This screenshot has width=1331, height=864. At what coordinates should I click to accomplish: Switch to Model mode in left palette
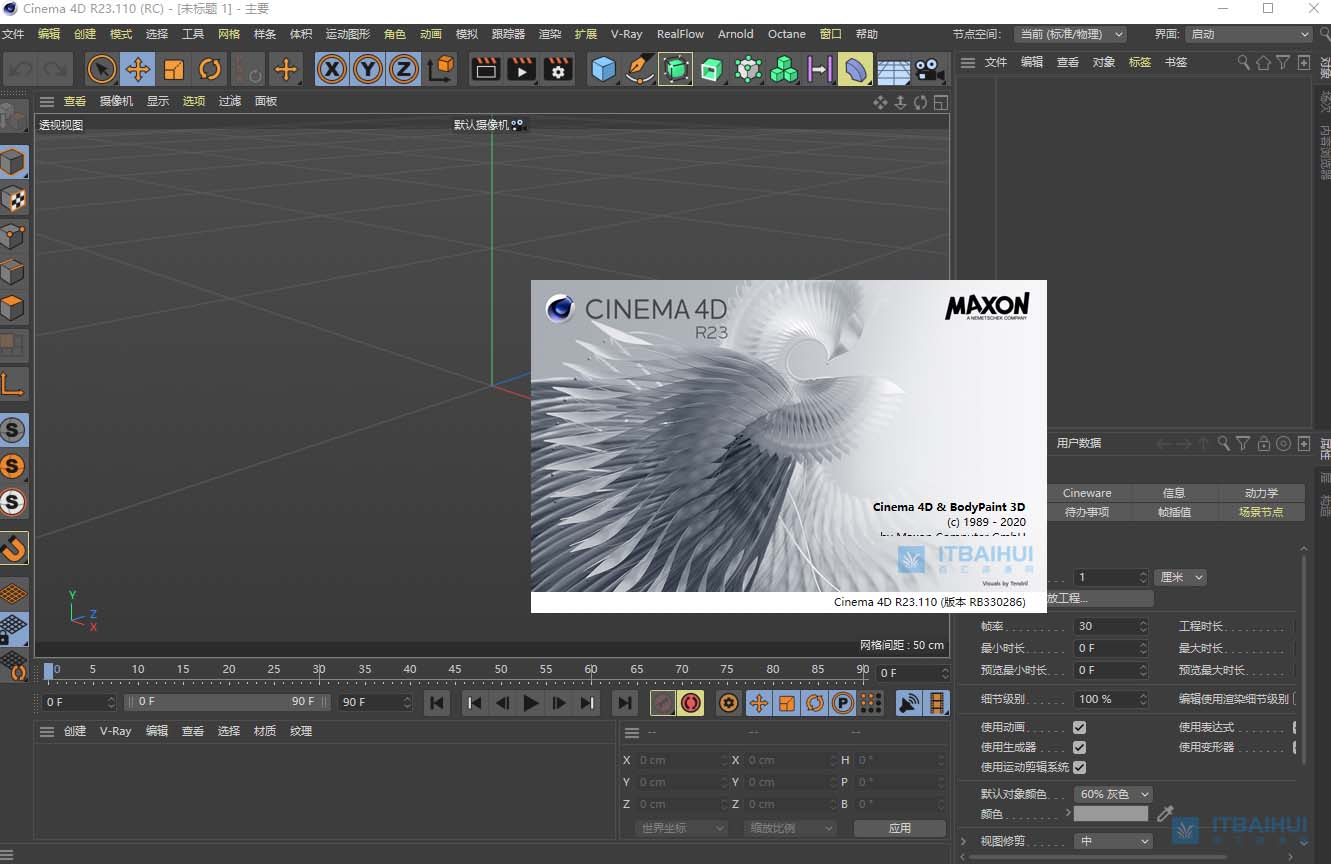13,162
